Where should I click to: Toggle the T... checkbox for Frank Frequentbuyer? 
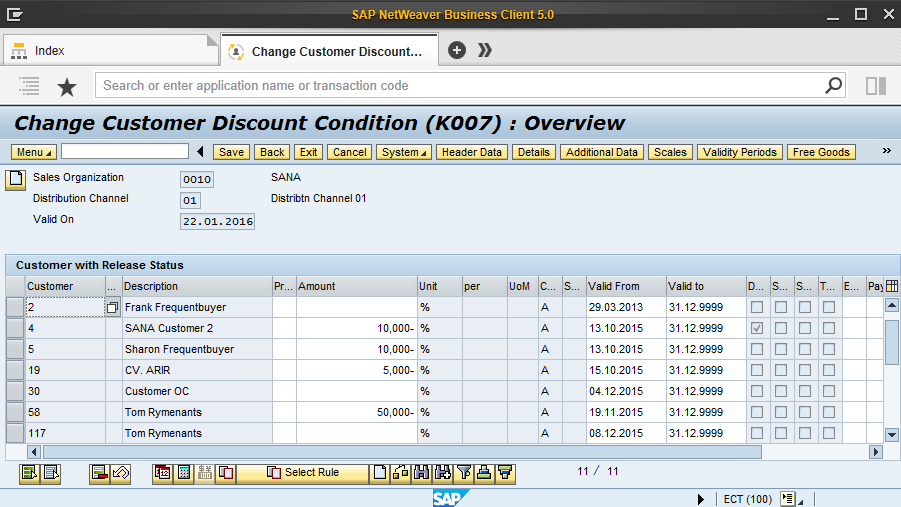(x=829, y=308)
